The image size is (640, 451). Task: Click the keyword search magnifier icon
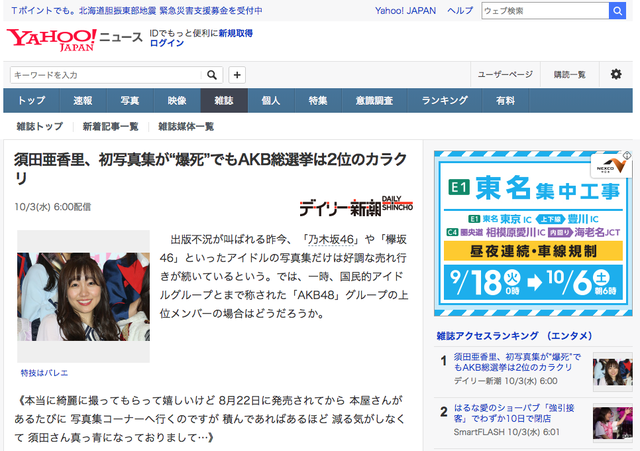pos(212,75)
